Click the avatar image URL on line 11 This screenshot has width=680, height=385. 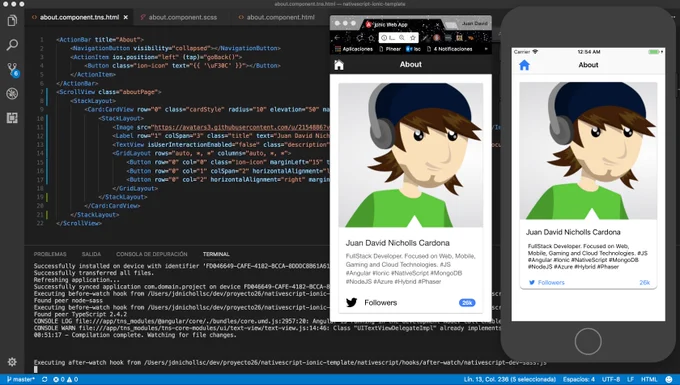click(242, 127)
